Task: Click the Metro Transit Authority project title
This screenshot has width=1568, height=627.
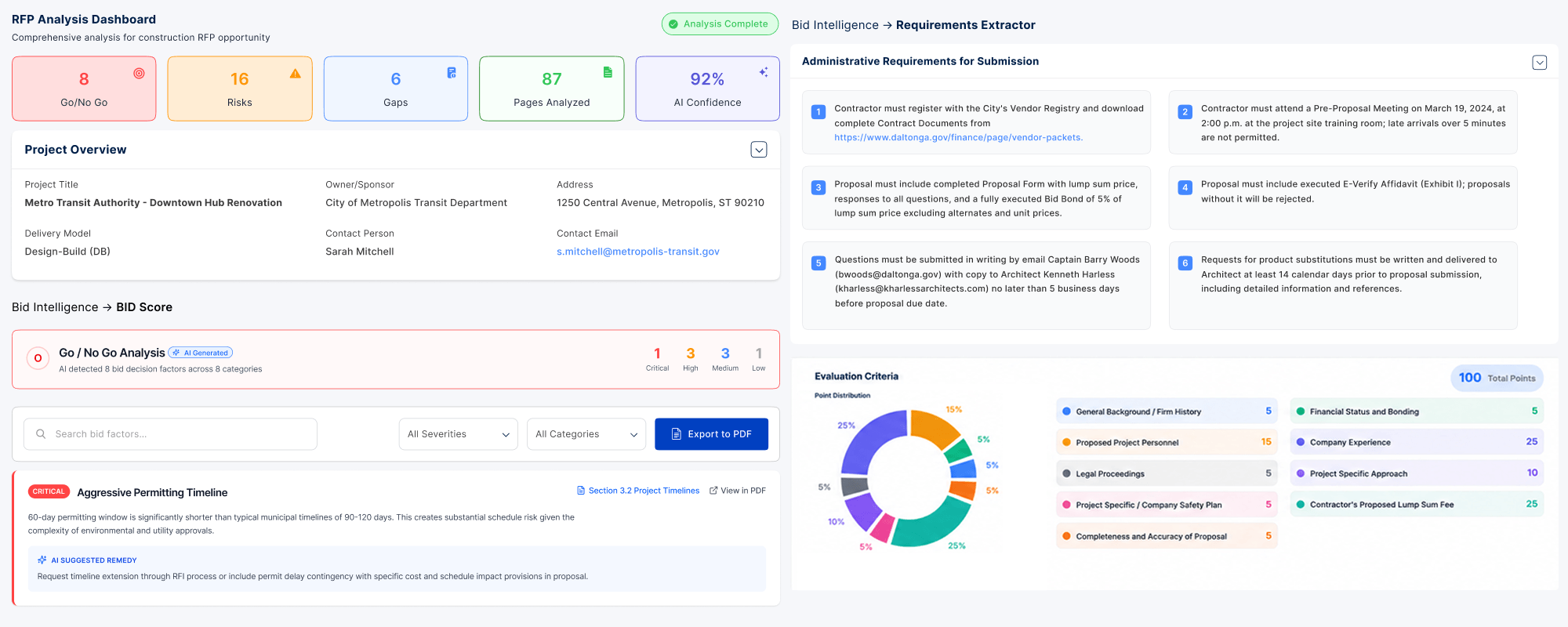Action: (x=154, y=203)
